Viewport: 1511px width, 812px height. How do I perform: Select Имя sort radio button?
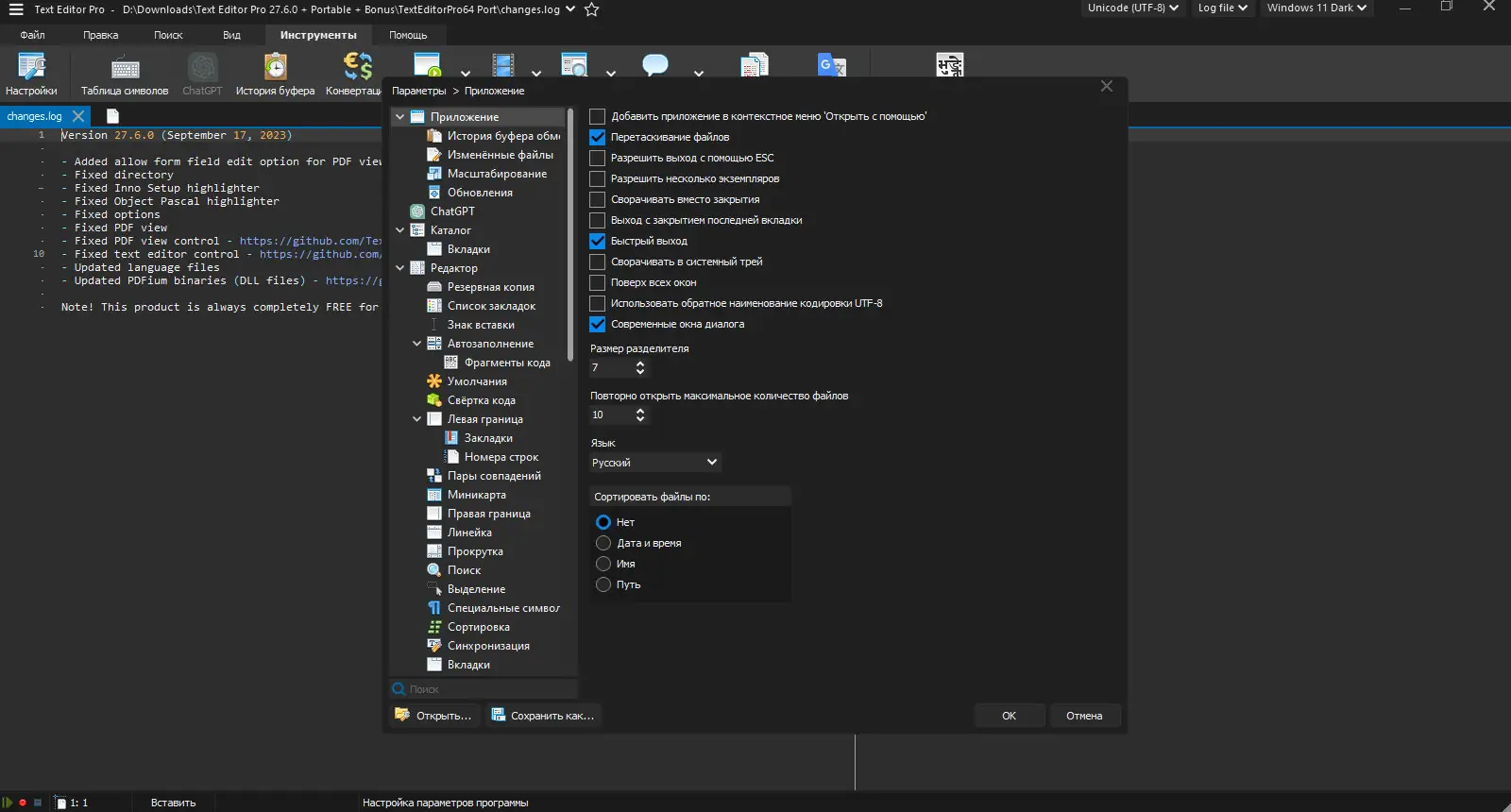click(x=603, y=564)
